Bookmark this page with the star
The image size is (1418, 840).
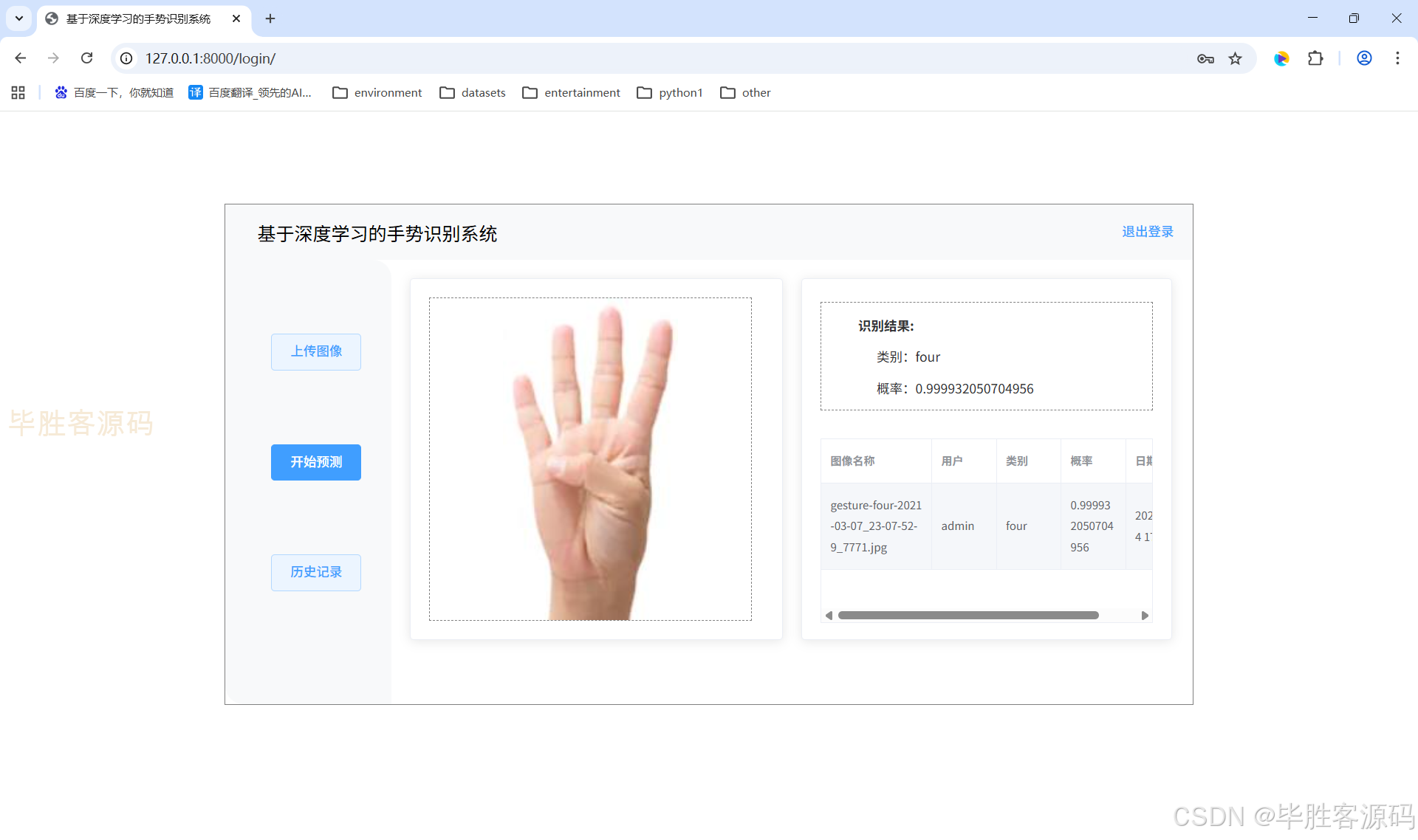pos(1235,58)
